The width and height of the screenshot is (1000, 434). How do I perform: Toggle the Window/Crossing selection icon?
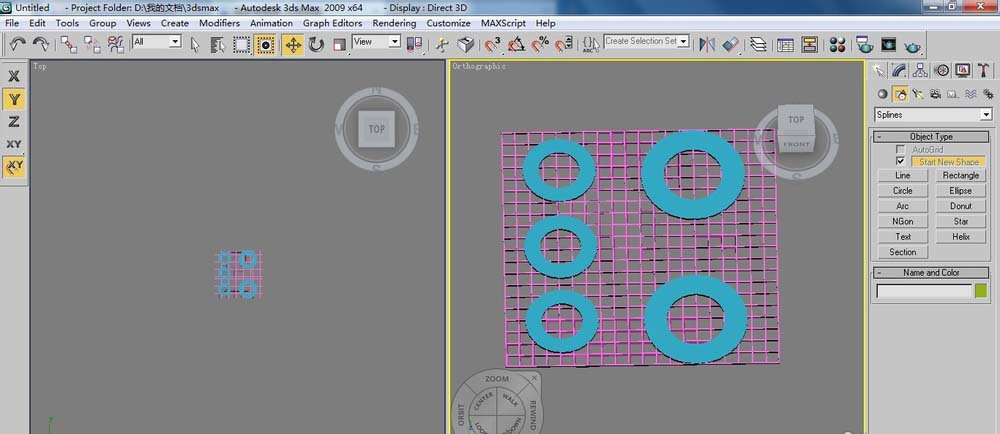pos(265,44)
